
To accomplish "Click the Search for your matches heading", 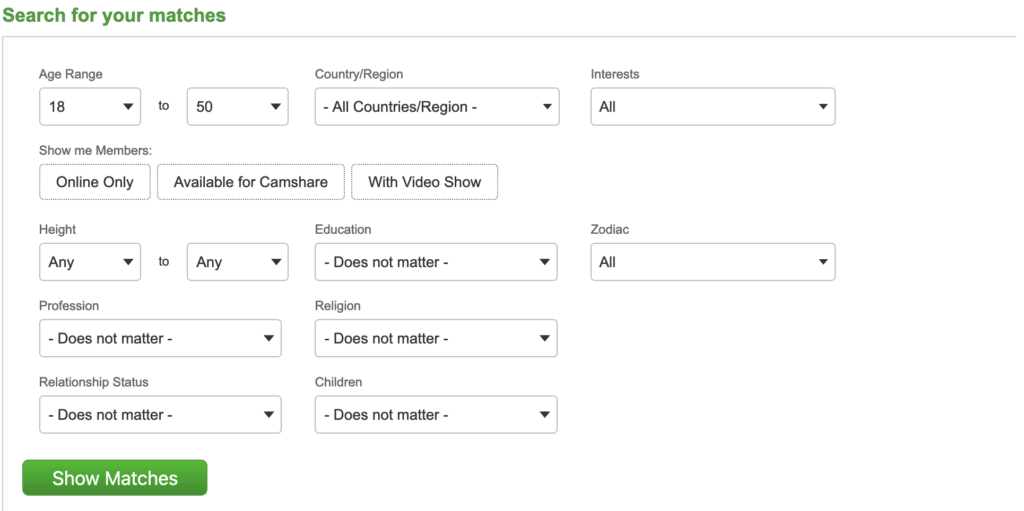I will (114, 15).
